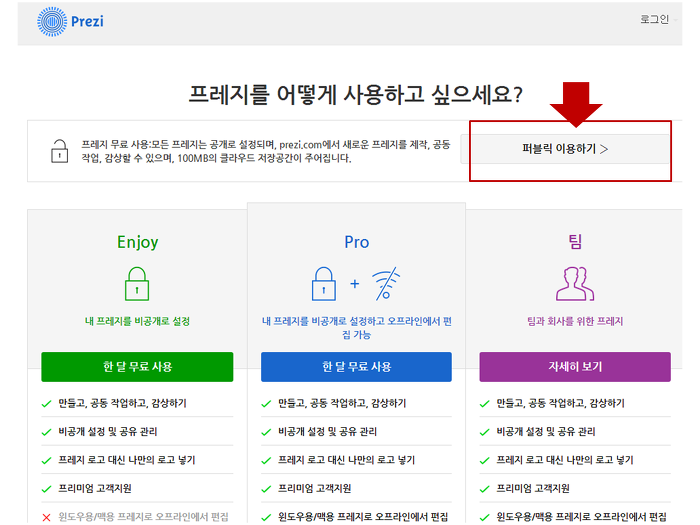Screen dimensions: 700x525
Task: Click Pro checkmark beside 윈도우용/맥용 프레지로 오프라인에서 편집
Action: 266,517
